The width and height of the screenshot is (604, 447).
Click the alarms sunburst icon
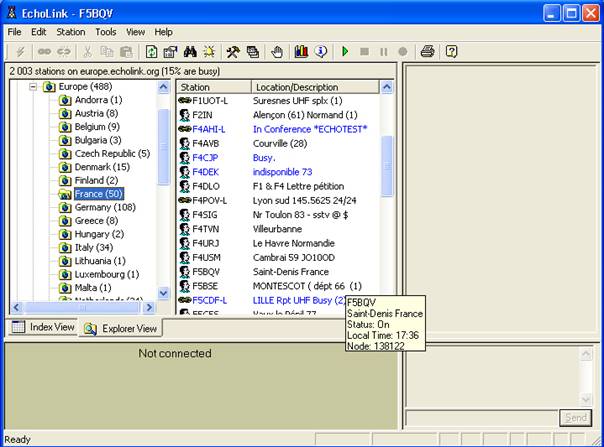click(209, 52)
